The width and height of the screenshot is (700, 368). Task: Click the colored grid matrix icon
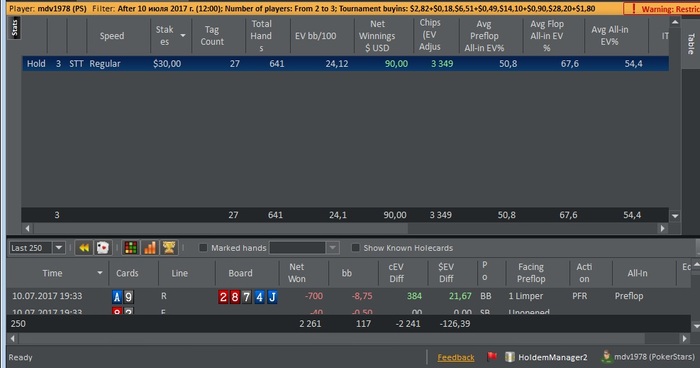131,248
